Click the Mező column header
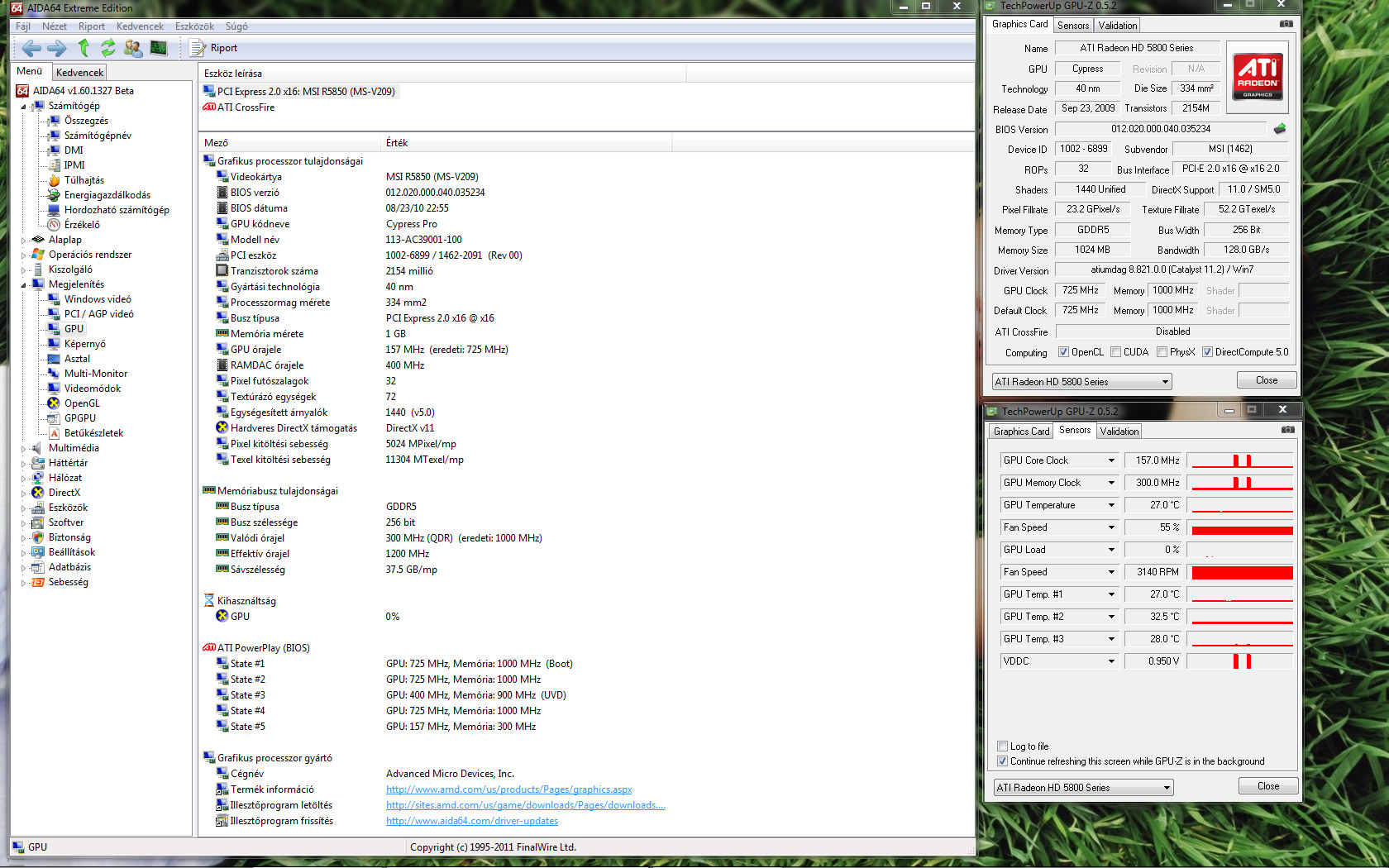Screen dimensions: 1389x868 [289, 143]
